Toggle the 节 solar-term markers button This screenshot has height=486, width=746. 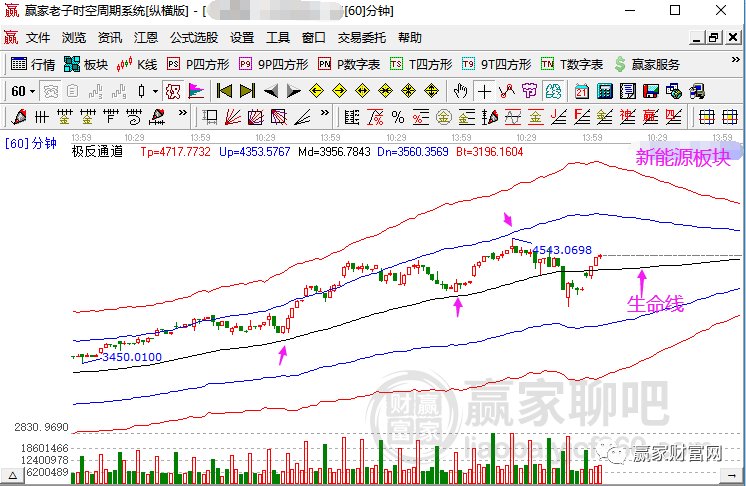529,91
